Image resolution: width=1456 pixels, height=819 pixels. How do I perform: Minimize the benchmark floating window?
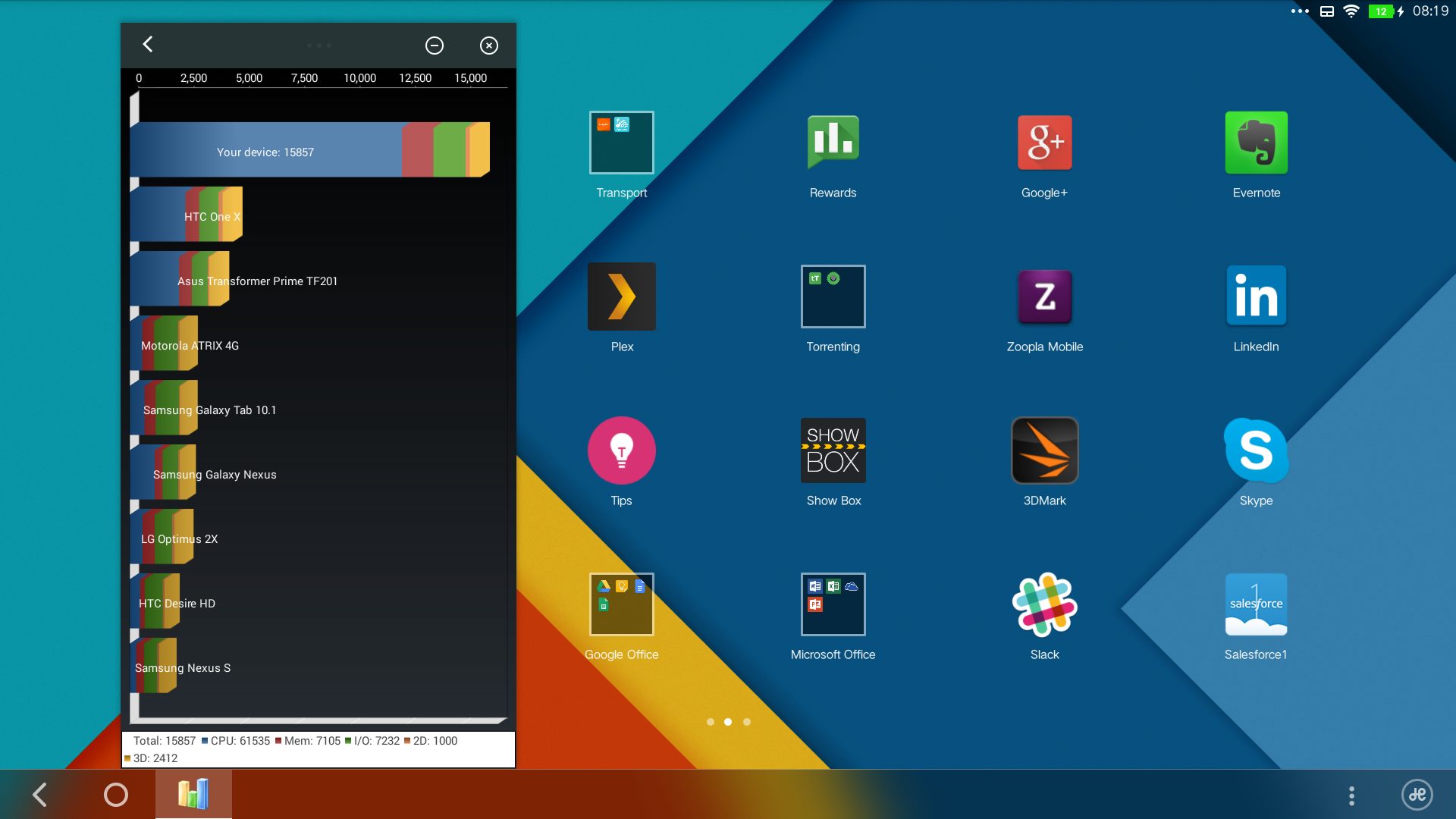tap(435, 45)
